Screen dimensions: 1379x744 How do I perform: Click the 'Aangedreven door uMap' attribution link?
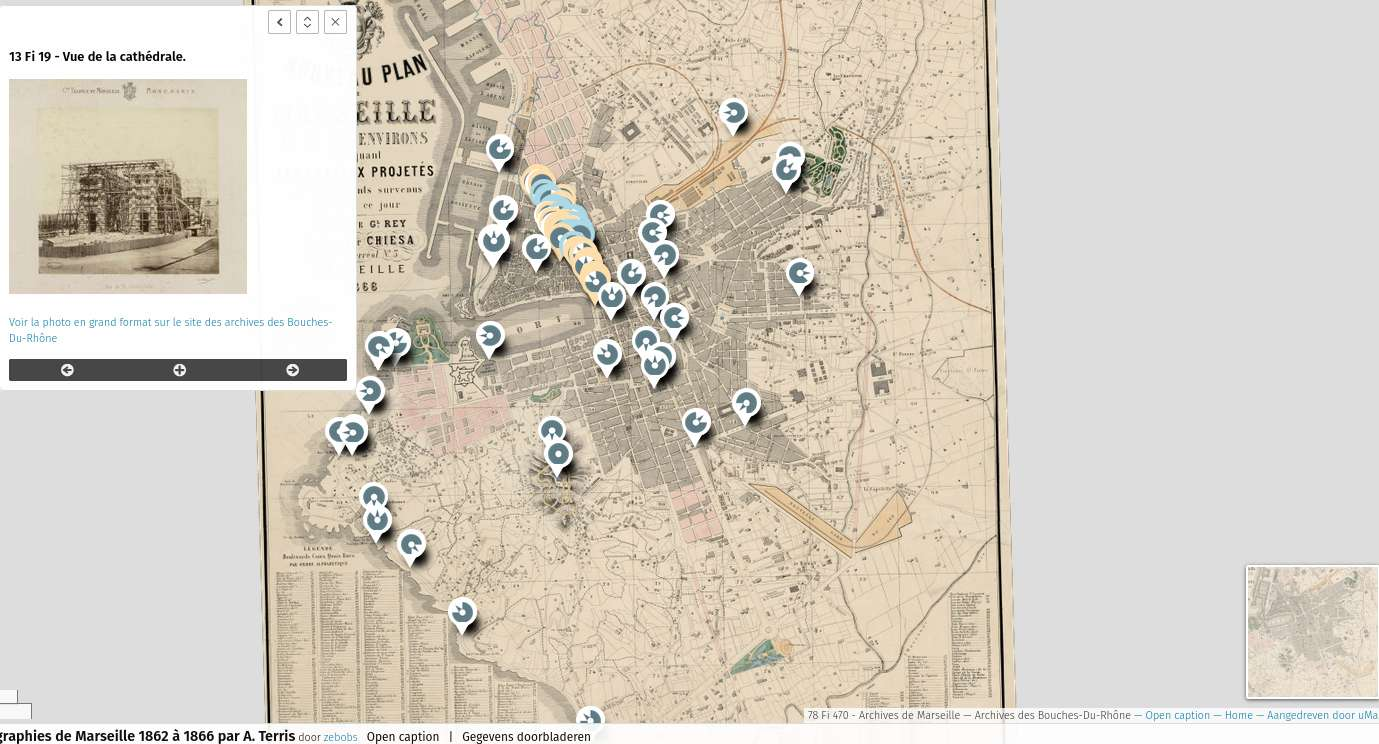pyautogui.click(x=1320, y=715)
